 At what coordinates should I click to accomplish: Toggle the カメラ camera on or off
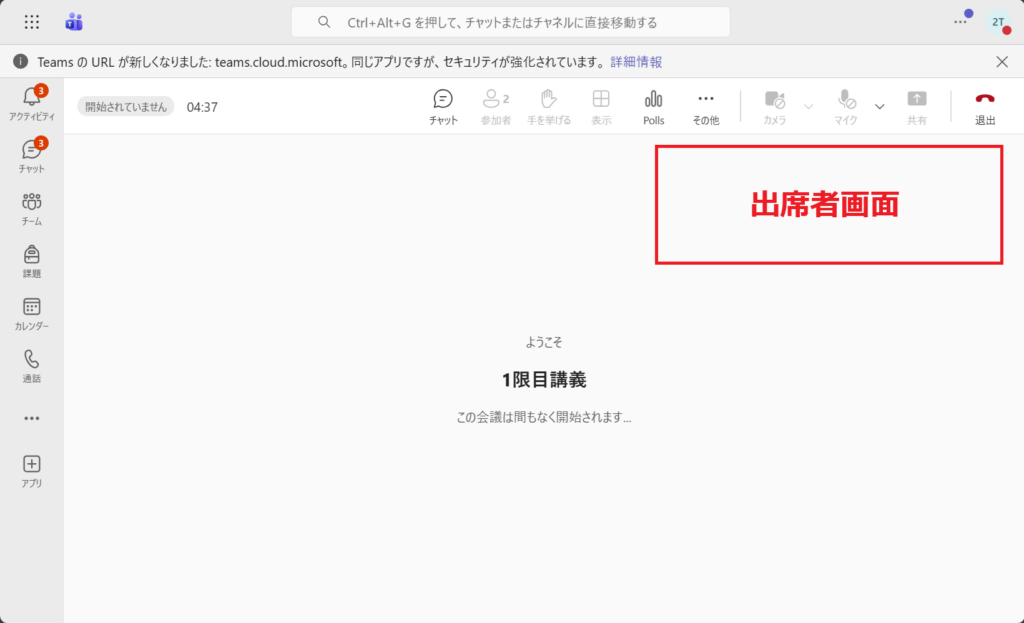(x=775, y=106)
